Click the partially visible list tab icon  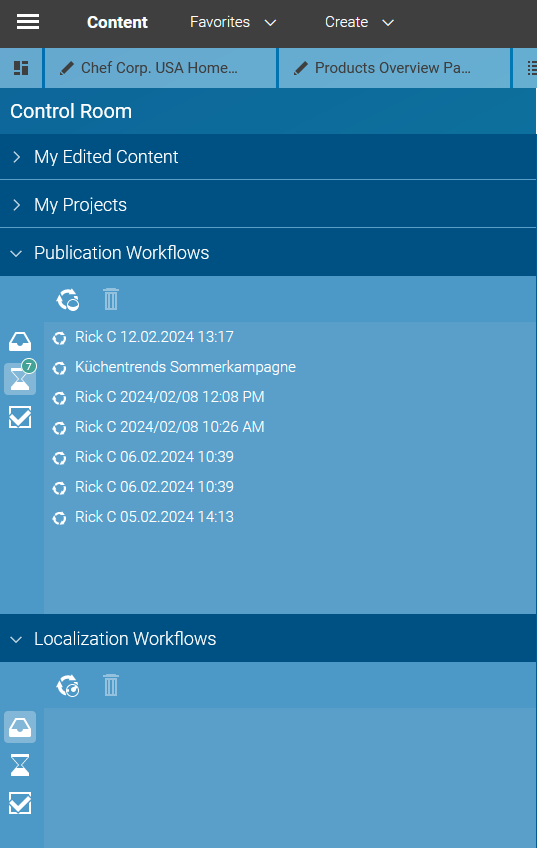tap(531, 68)
